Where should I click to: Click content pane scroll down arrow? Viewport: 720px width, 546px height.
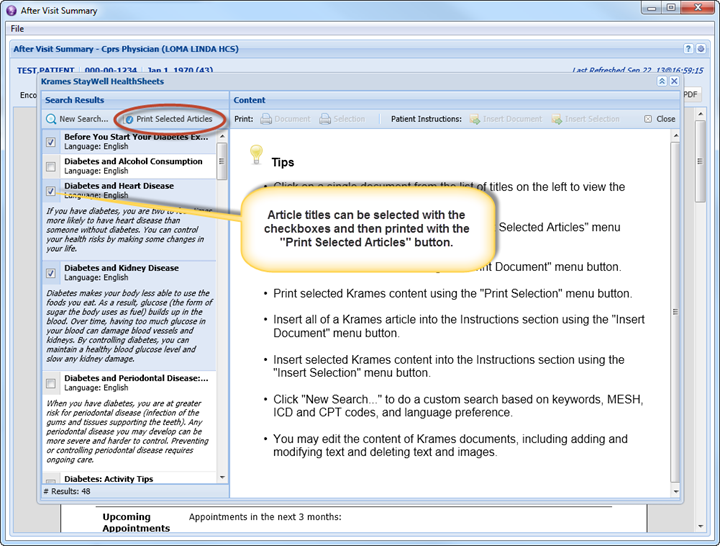675,491
